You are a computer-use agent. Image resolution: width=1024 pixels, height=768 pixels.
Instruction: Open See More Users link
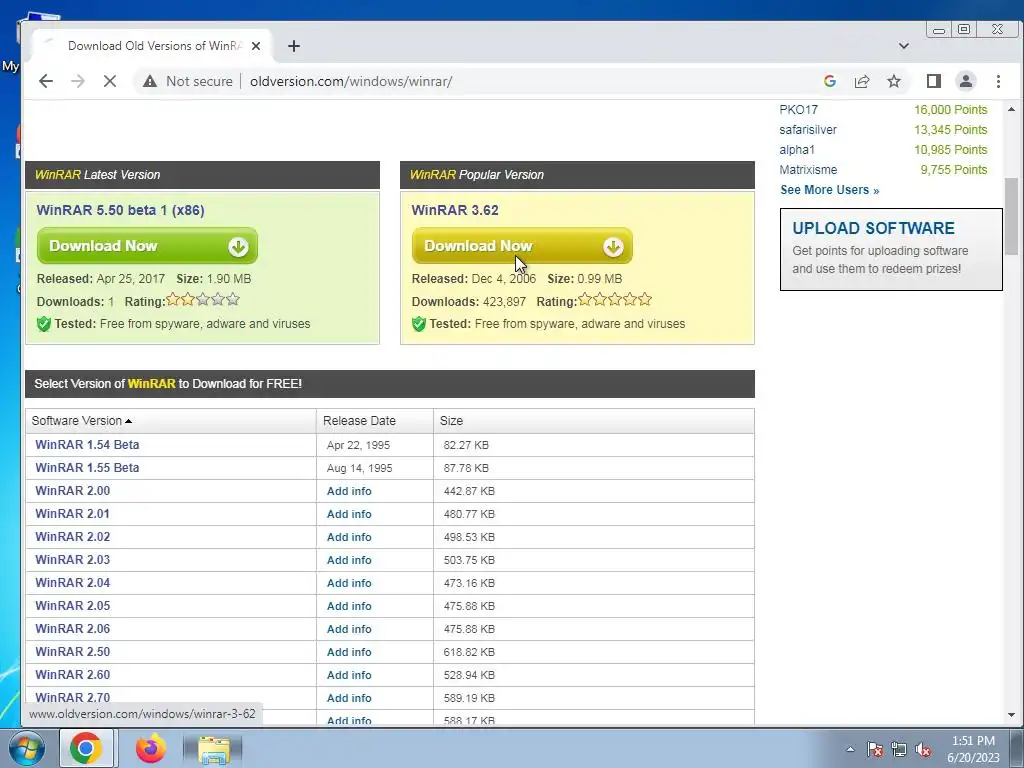pyautogui.click(x=829, y=190)
